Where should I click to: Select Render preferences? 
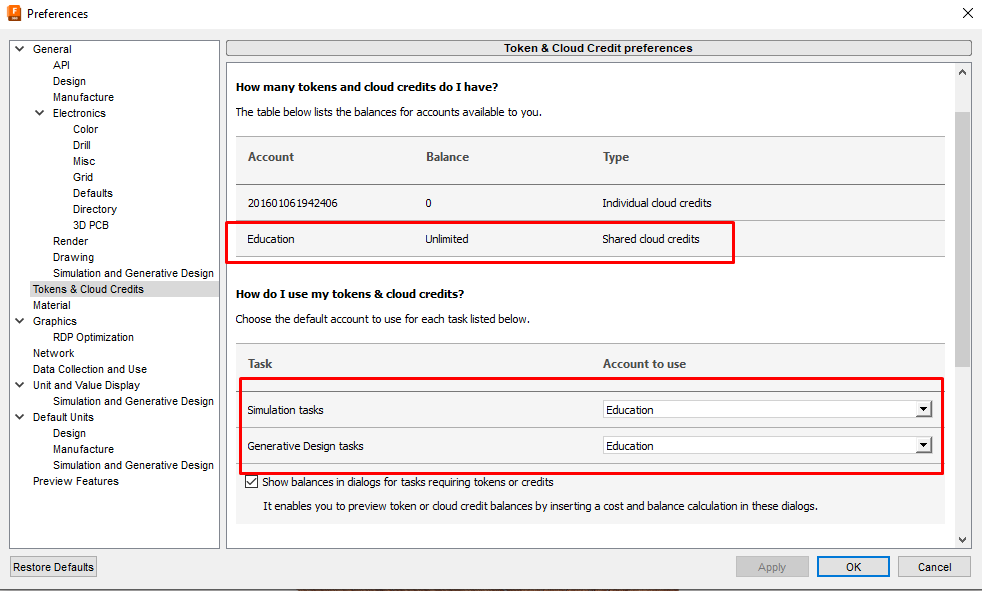(x=70, y=240)
